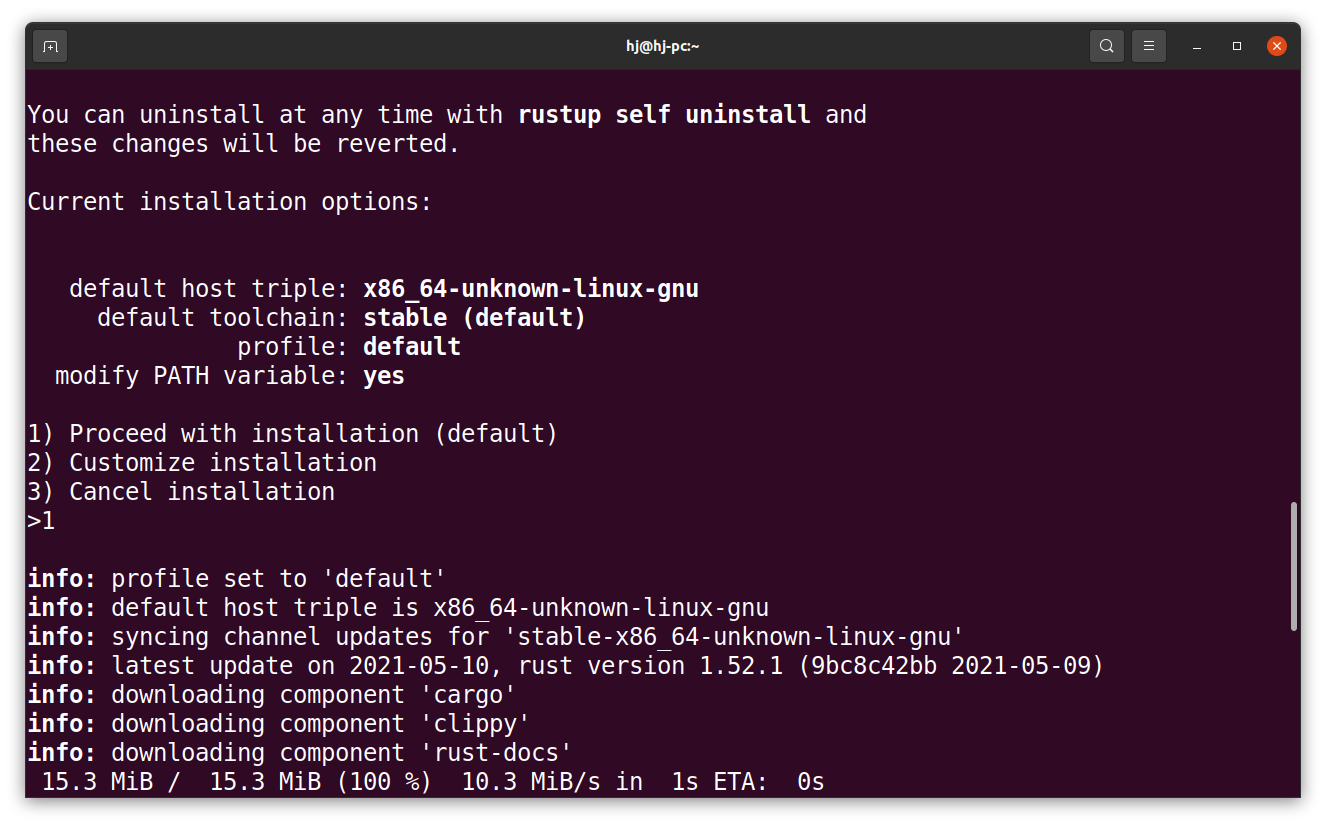
Task: Click the option 2) Customize installation
Action: pyautogui.click(x=201, y=462)
